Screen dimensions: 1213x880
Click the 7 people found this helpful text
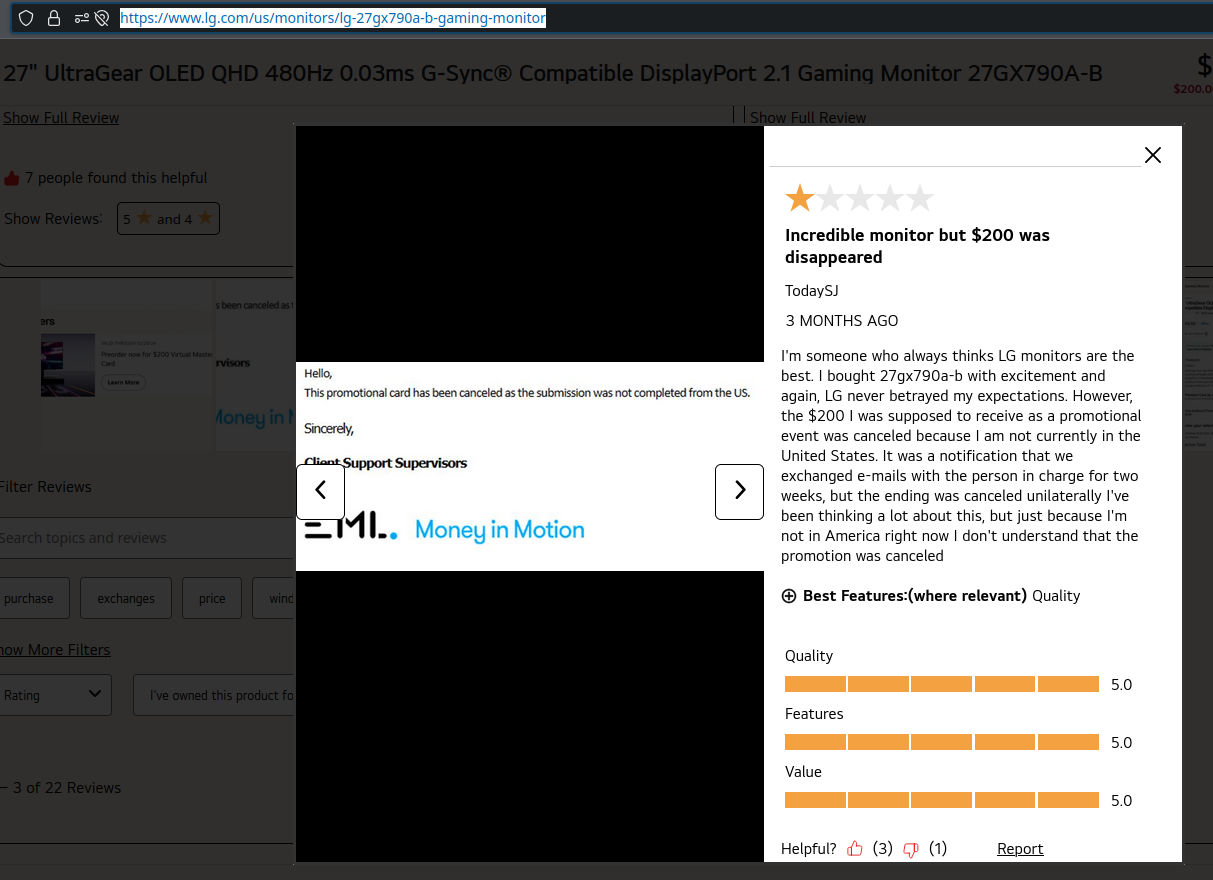point(116,178)
